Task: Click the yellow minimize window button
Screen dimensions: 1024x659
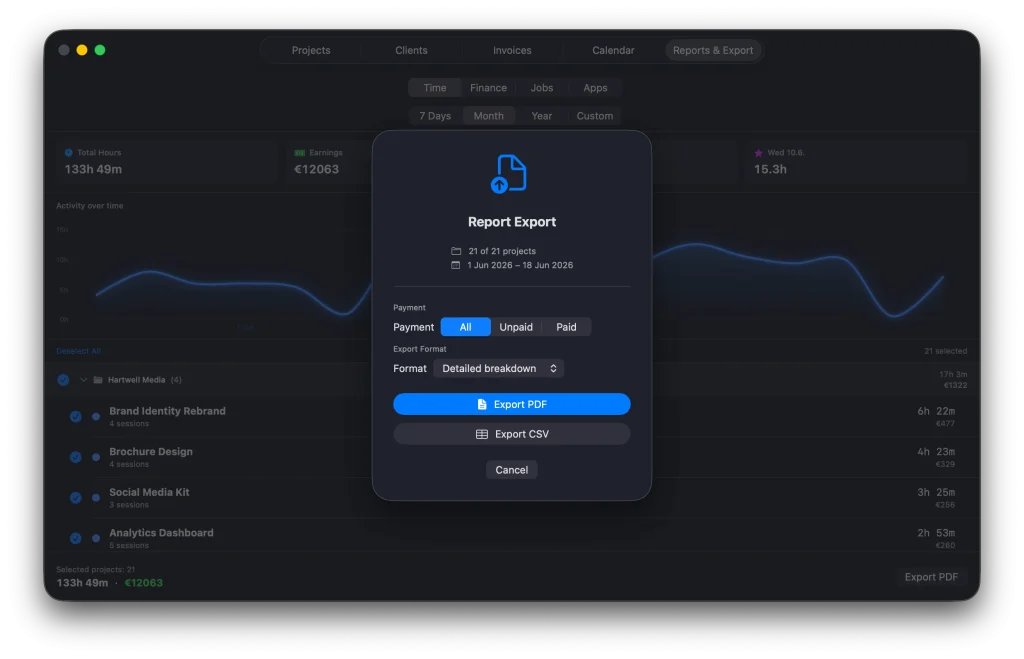Action: (82, 50)
